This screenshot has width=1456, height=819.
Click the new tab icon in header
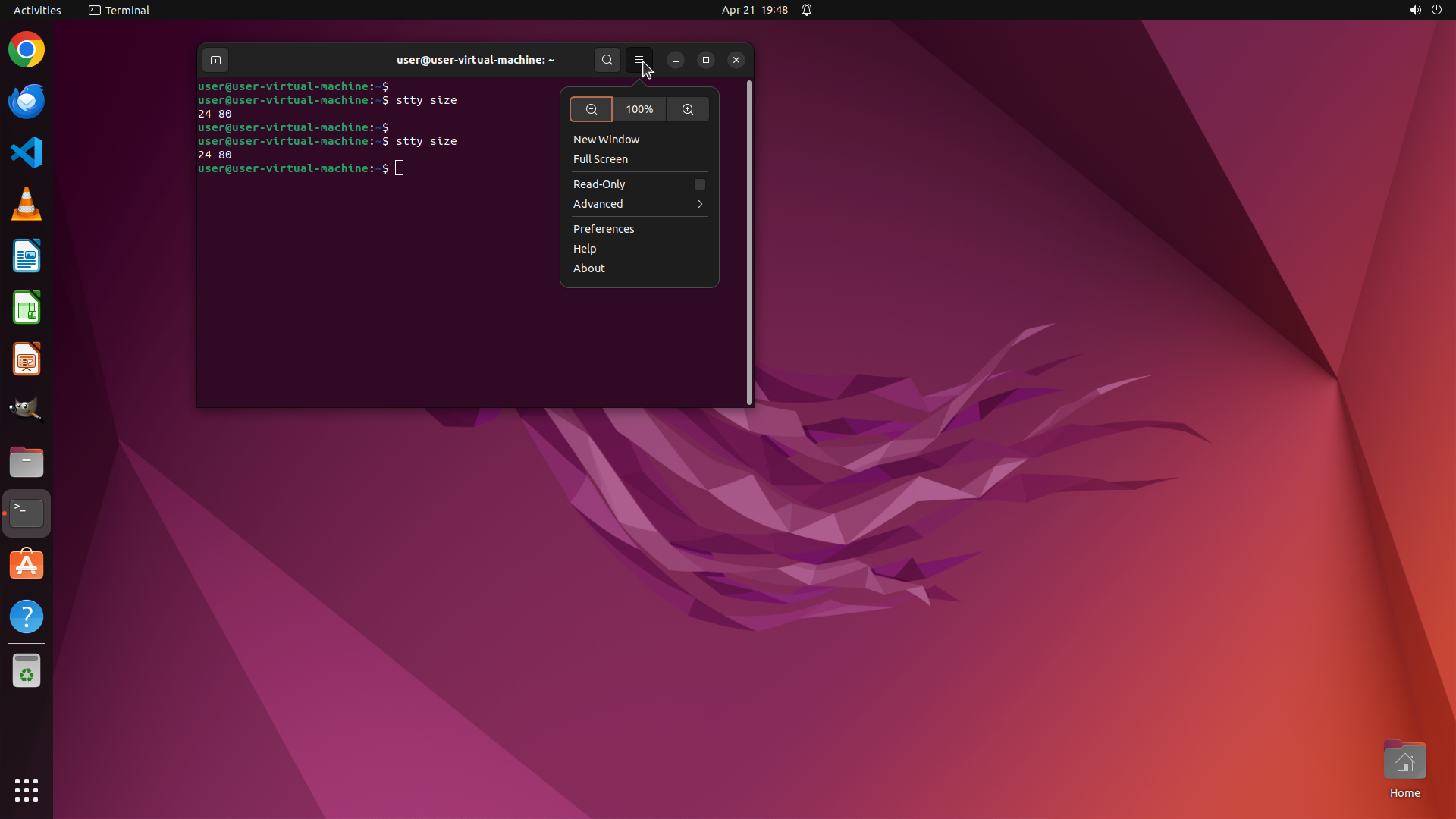tap(215, 60)
